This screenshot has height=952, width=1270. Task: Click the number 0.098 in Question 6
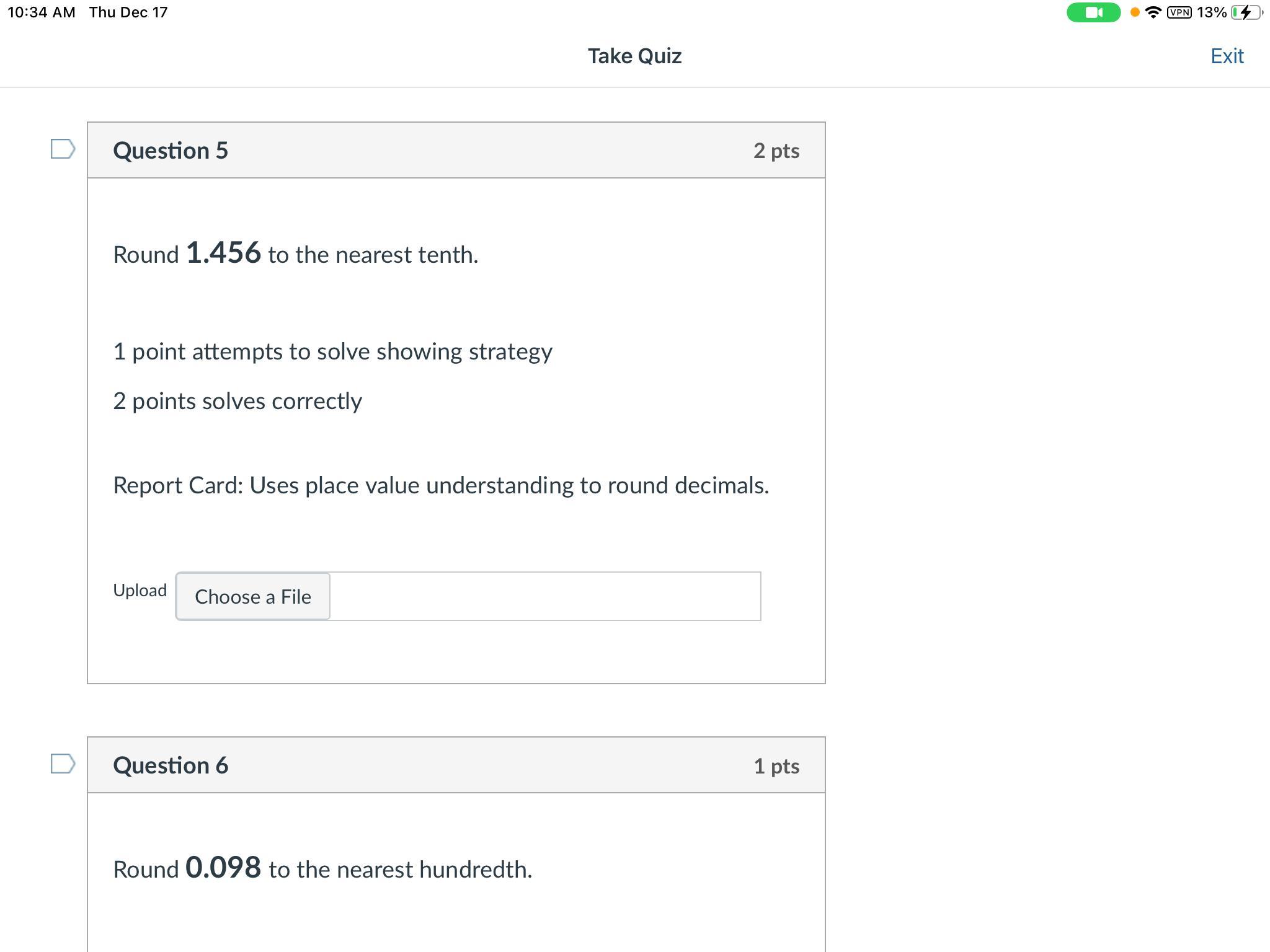223,868
